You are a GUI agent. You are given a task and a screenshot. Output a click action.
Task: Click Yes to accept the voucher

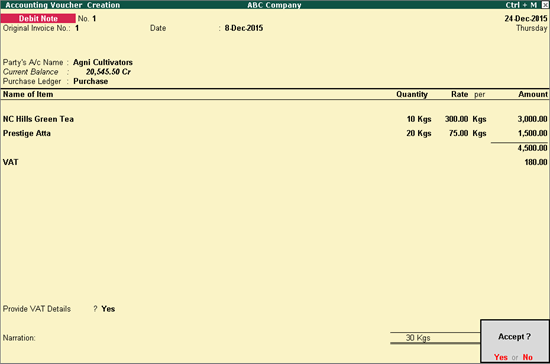501,357
